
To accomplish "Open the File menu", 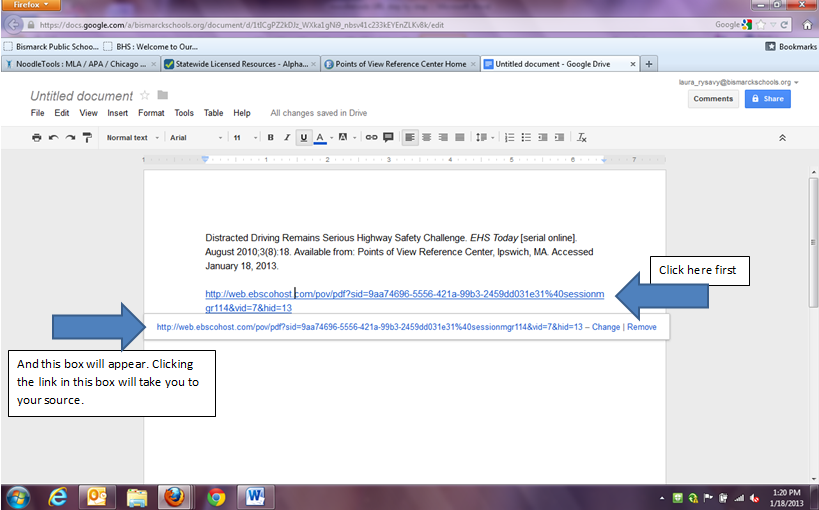I will pyautogui.click(x=37, y=113).
